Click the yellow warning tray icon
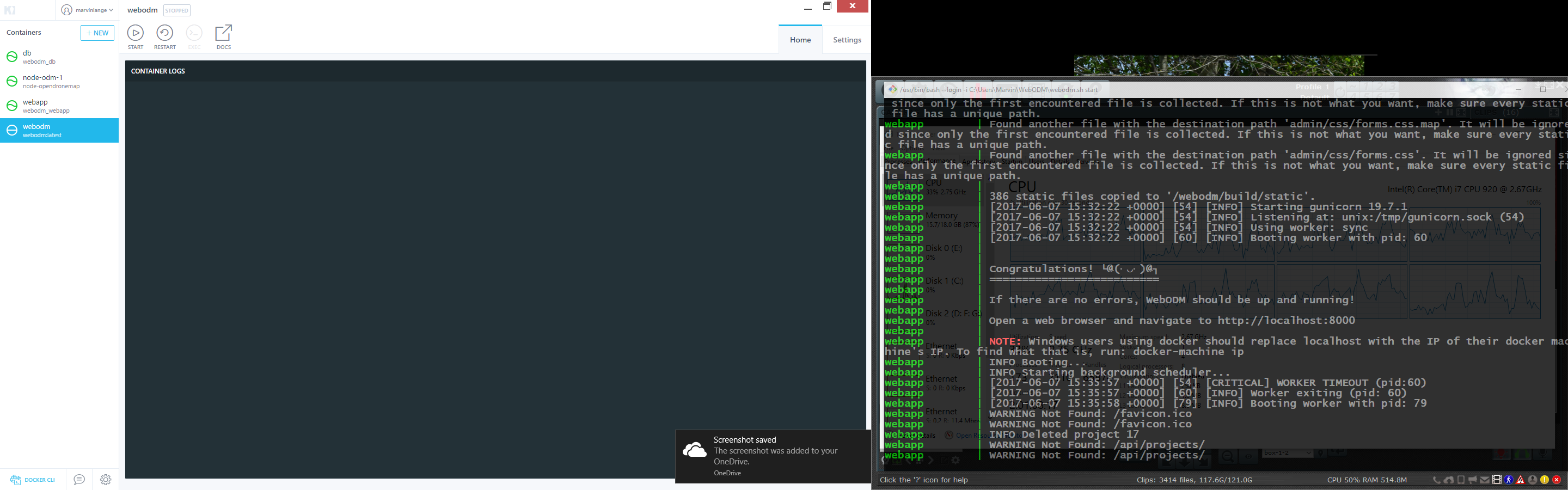The width and height of the screenshot is (1568, 490). 1547,480
